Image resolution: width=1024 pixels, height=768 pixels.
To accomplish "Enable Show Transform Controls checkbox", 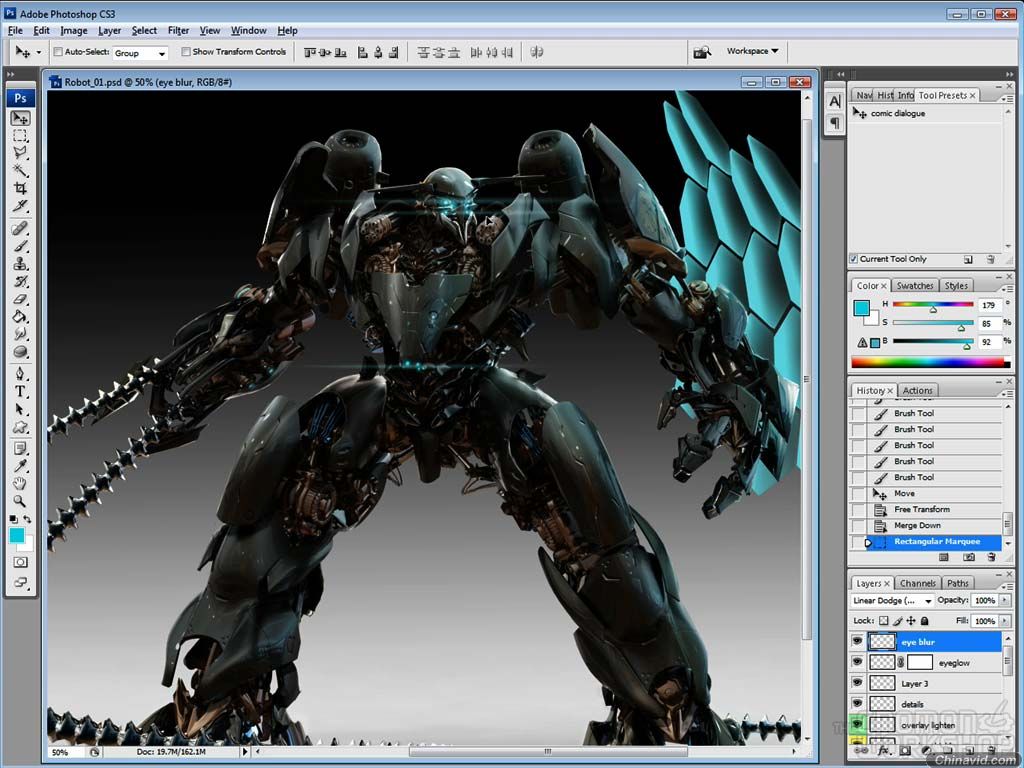I will click(x=186, y=52).
